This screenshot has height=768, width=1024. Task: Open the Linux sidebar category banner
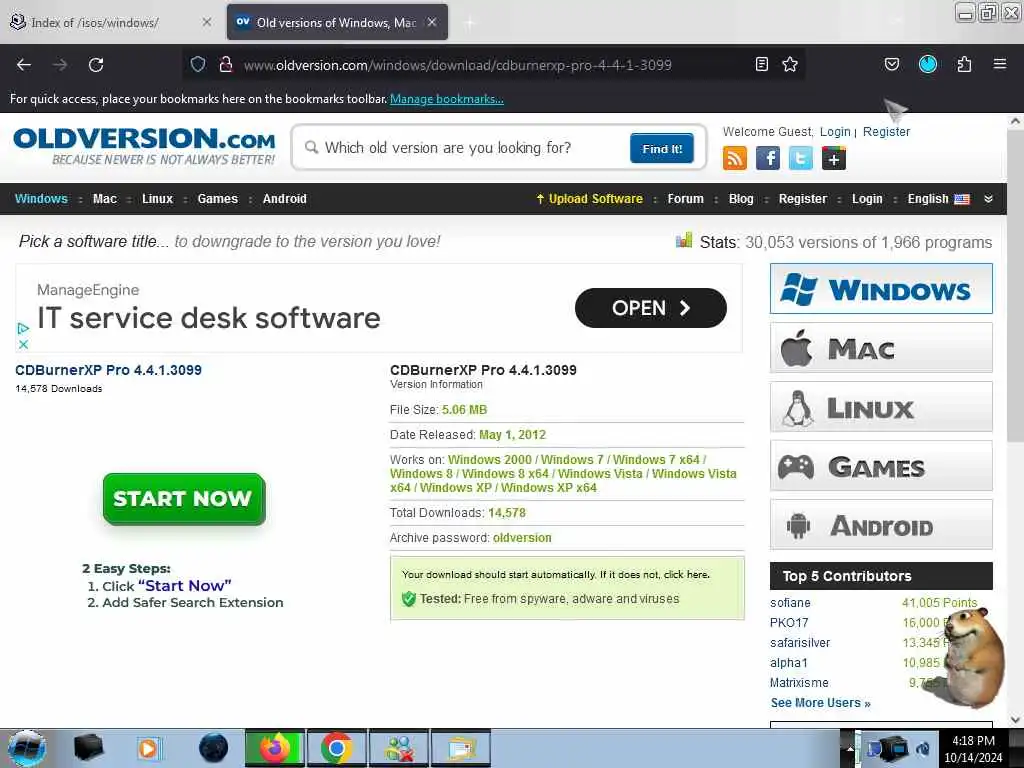(881, 407)
